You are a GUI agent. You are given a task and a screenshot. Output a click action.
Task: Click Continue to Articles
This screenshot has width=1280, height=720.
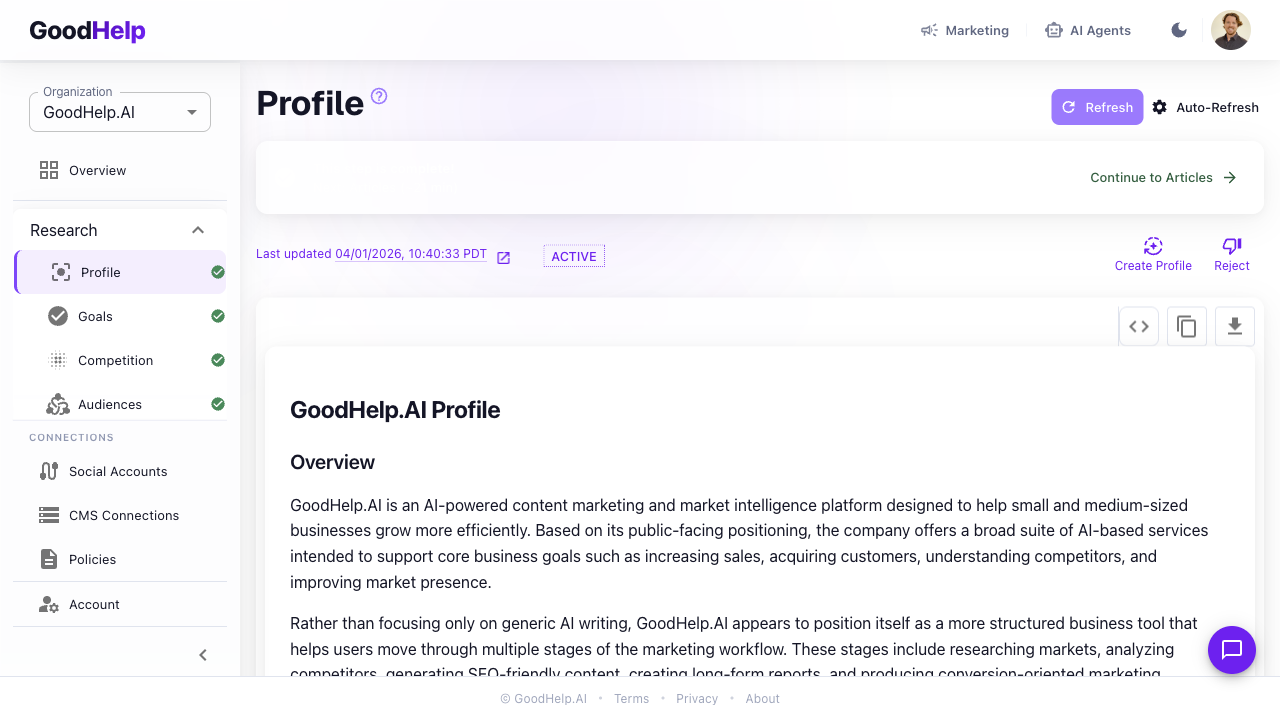tap(1151, 177)
